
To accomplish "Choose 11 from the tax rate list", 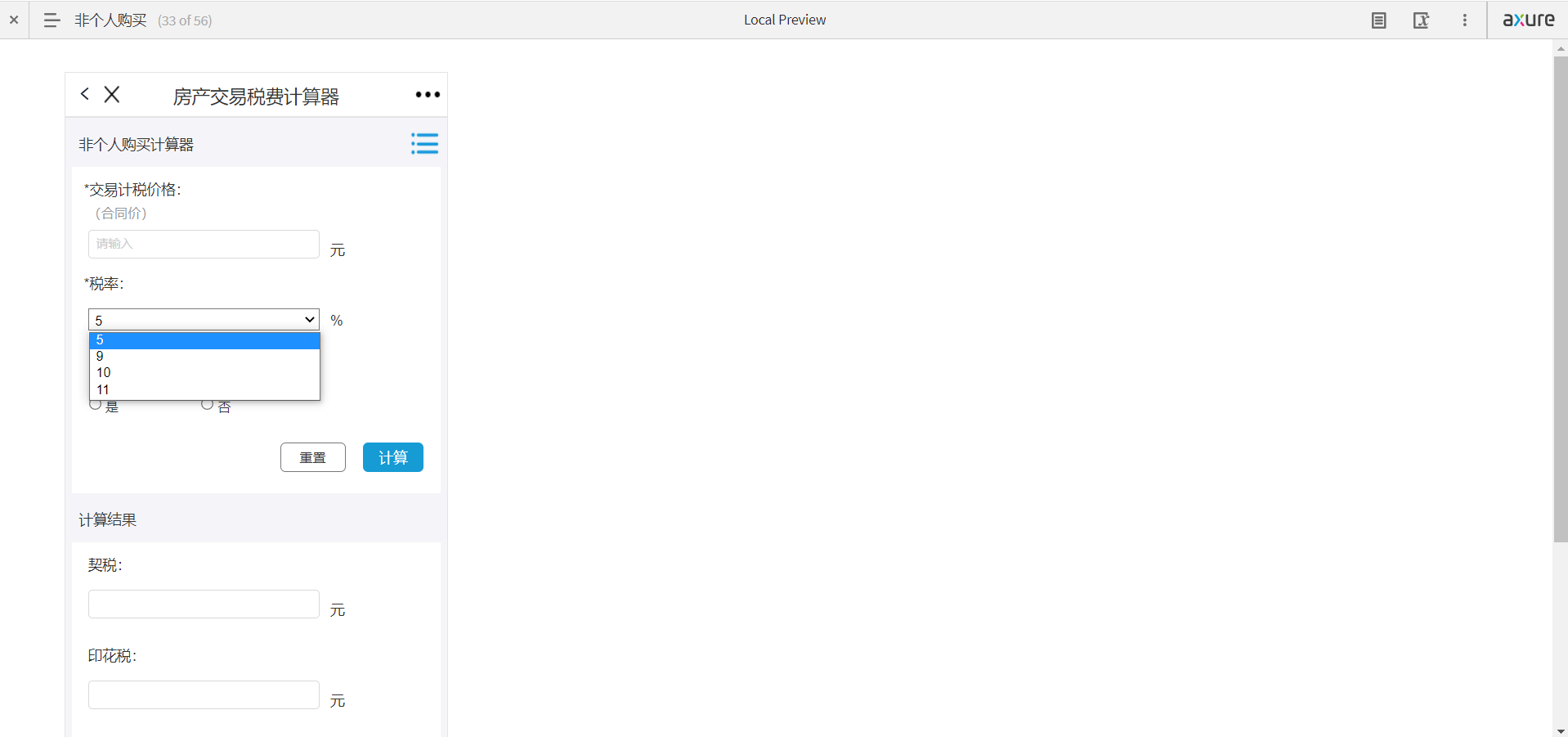I will click(204, 389).
